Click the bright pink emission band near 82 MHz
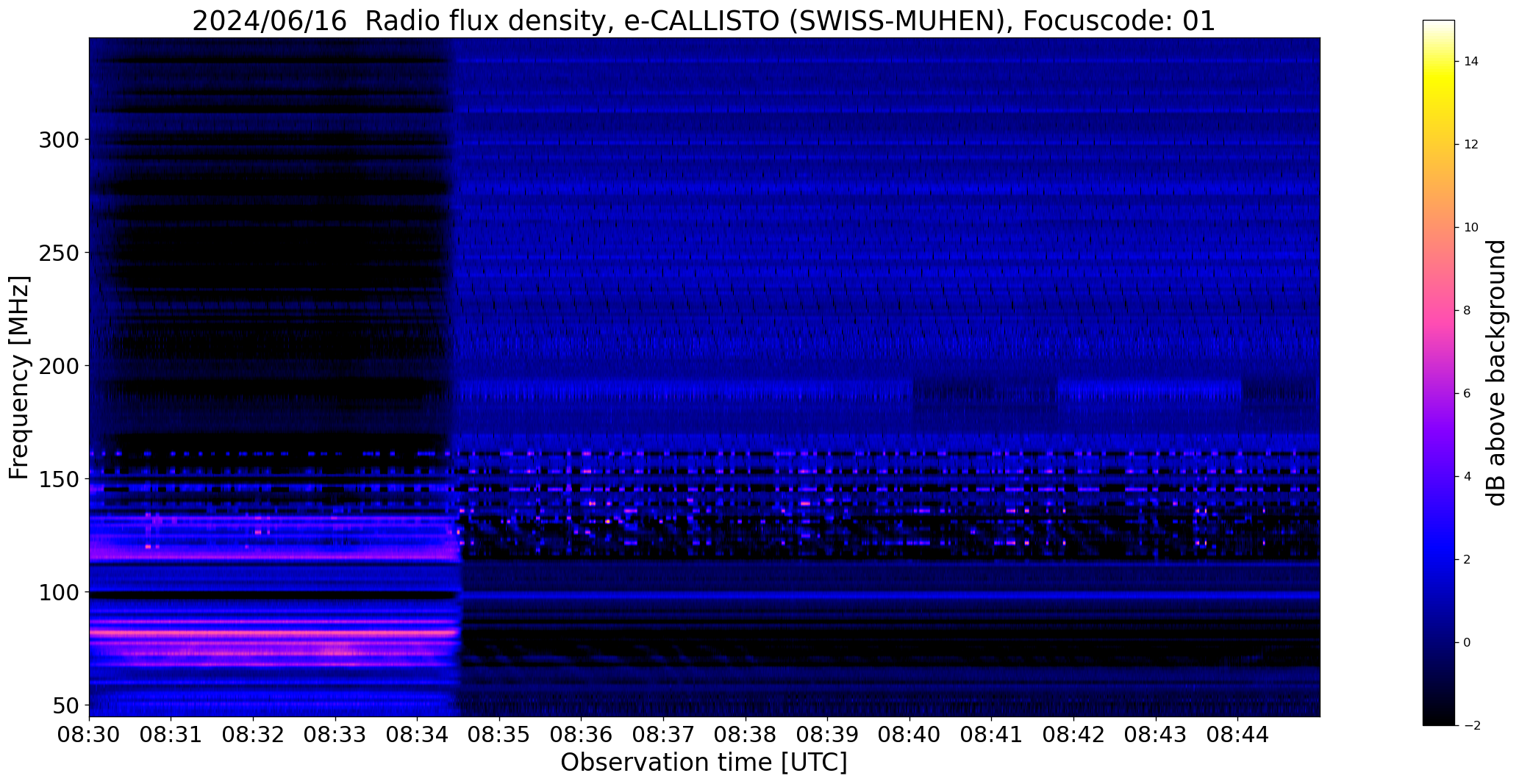 tap(274, 632)
